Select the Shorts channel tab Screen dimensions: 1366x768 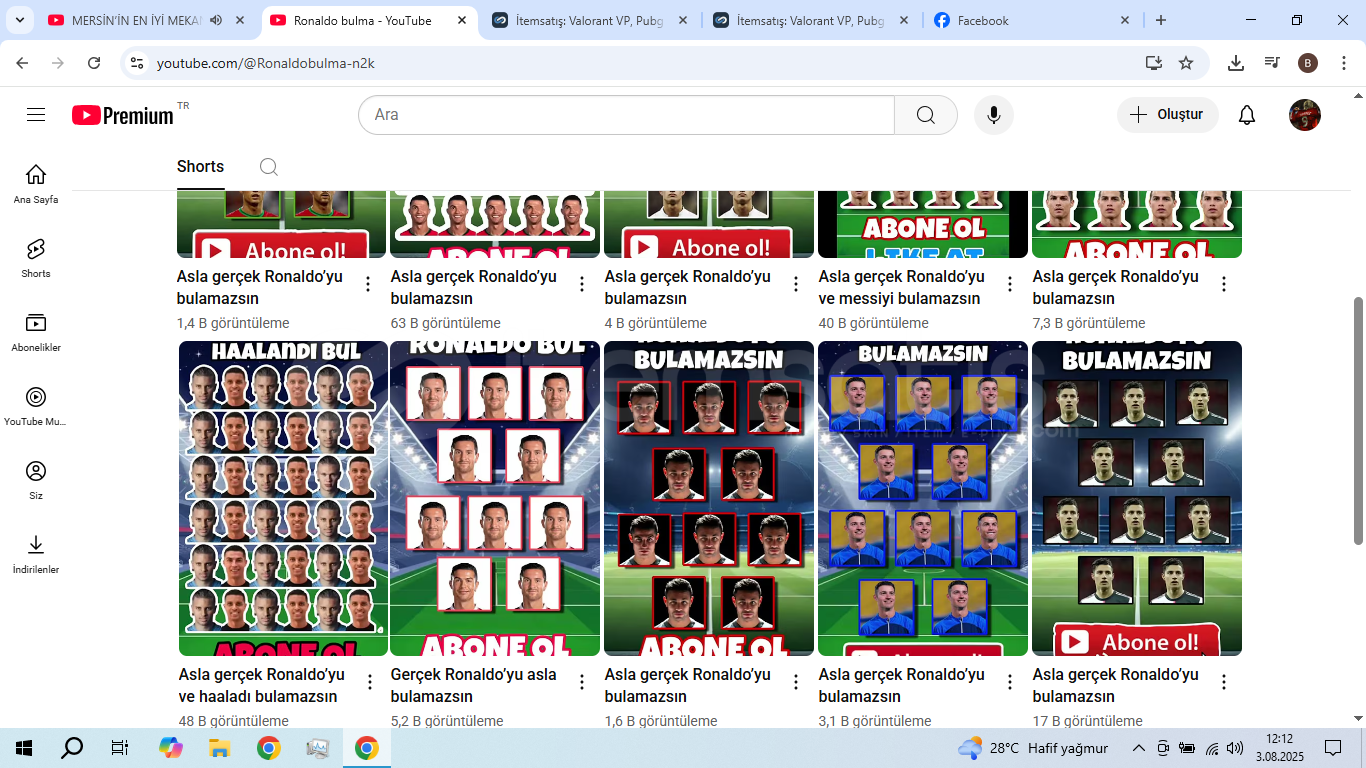tap(200, 167)
